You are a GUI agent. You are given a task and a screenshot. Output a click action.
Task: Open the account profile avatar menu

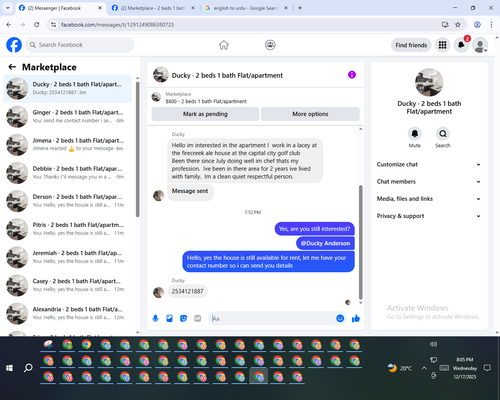[480, 45]
